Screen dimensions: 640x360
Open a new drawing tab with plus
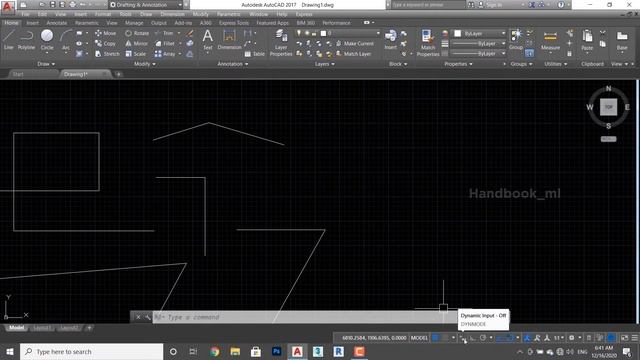coord(118,74)
